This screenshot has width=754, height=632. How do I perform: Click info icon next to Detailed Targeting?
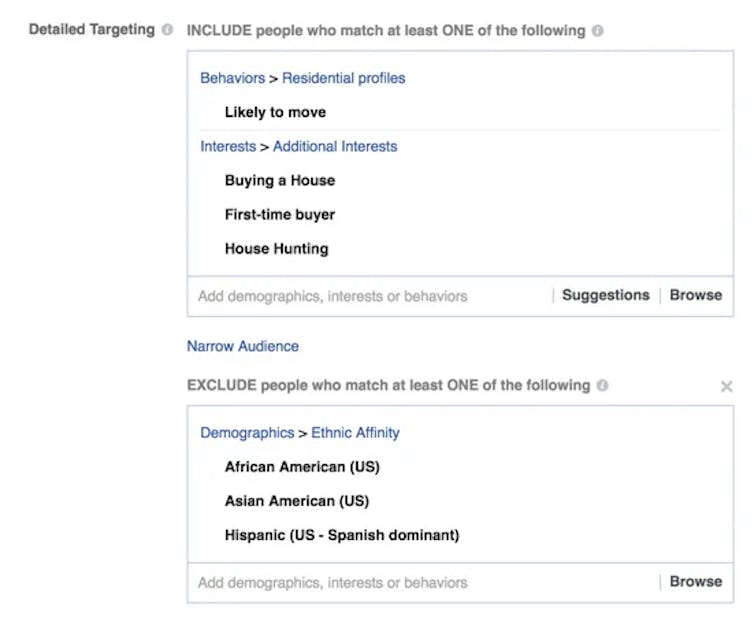[168, 30]
